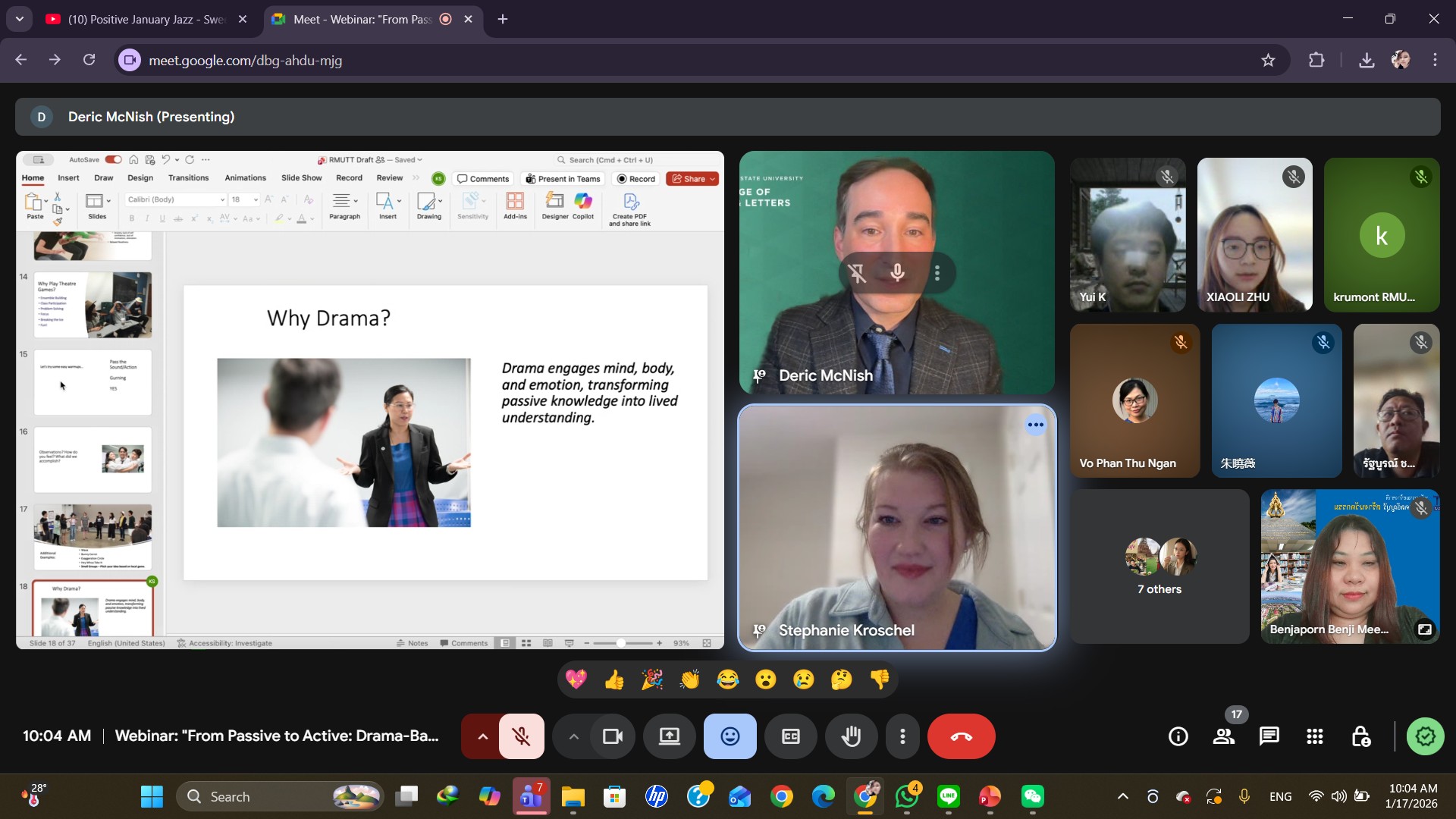Open the meeting chat panel icon

(1269, 736)
